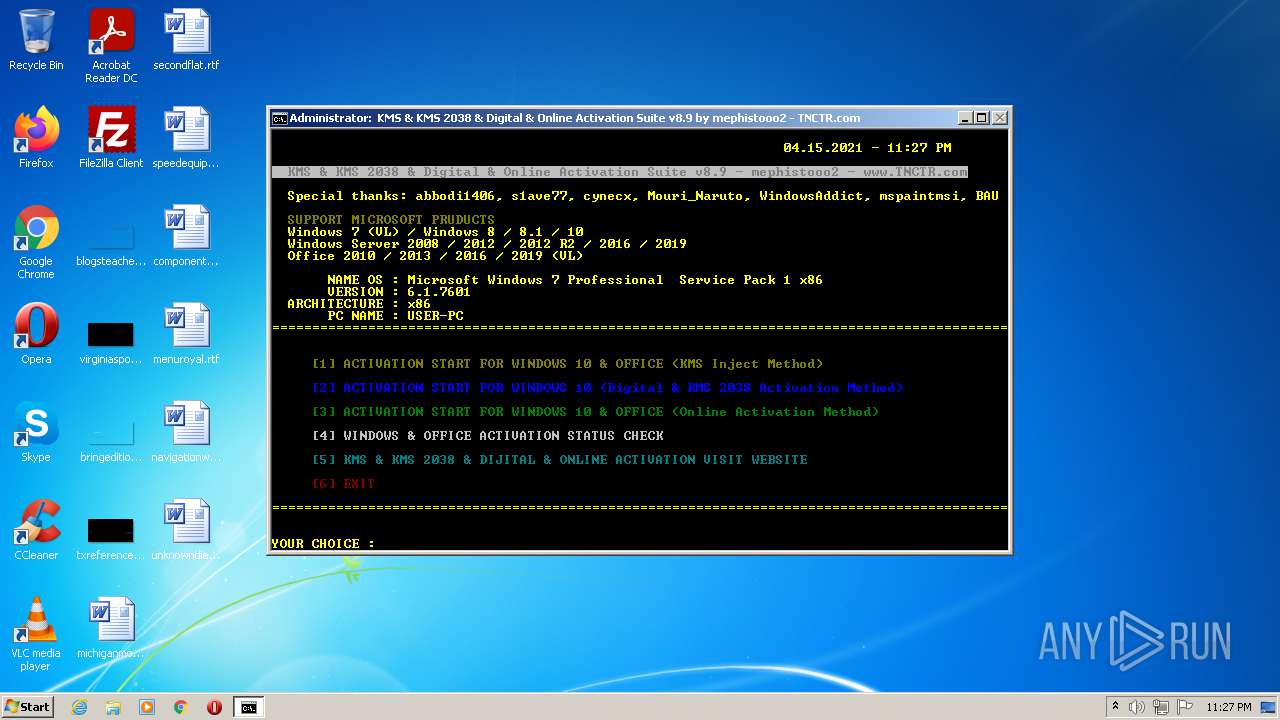Click option [5] Visit Website line
The width and height of the screenshot is (1280, 720).
pyautogui.click(x=559, y=460)
